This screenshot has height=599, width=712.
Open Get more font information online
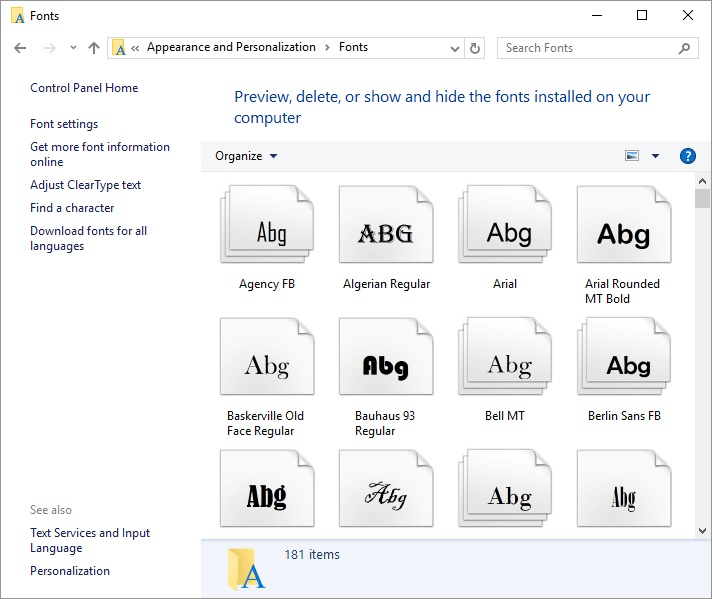coord(100,154)
